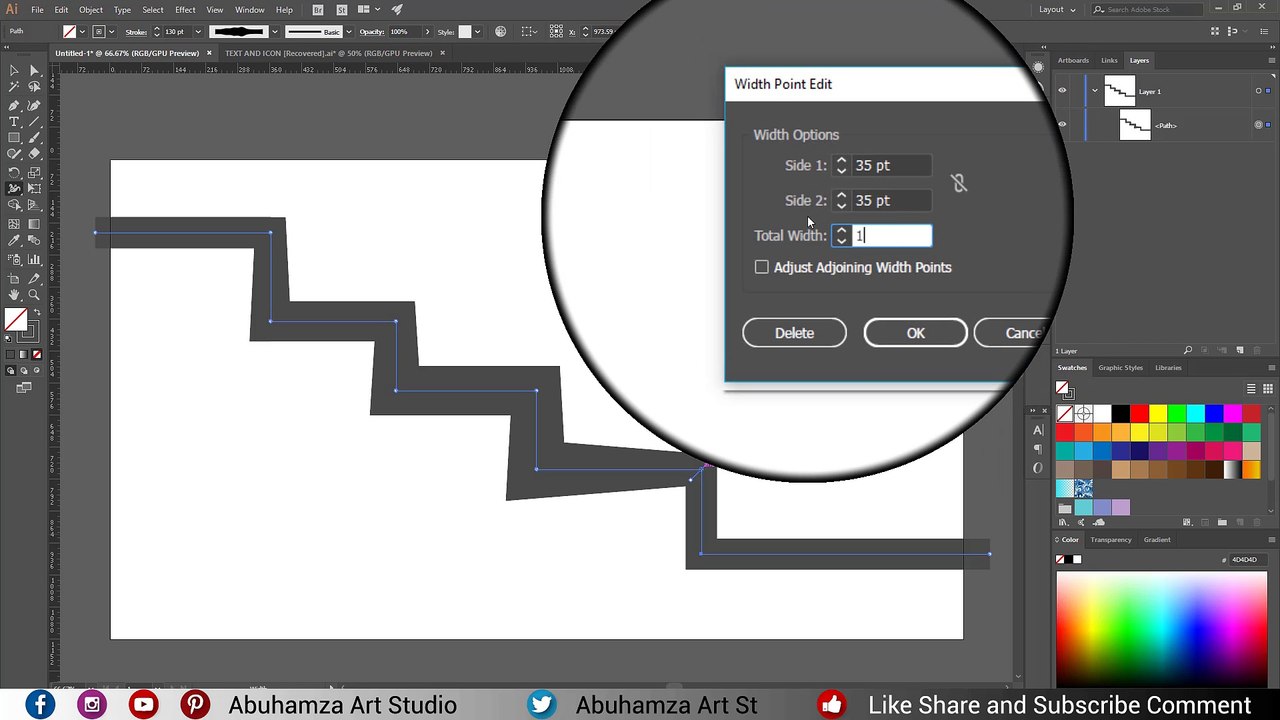This screenshot has height=720, width=1280.
Task: Select the Eyedropper tool
Action: 14,241
